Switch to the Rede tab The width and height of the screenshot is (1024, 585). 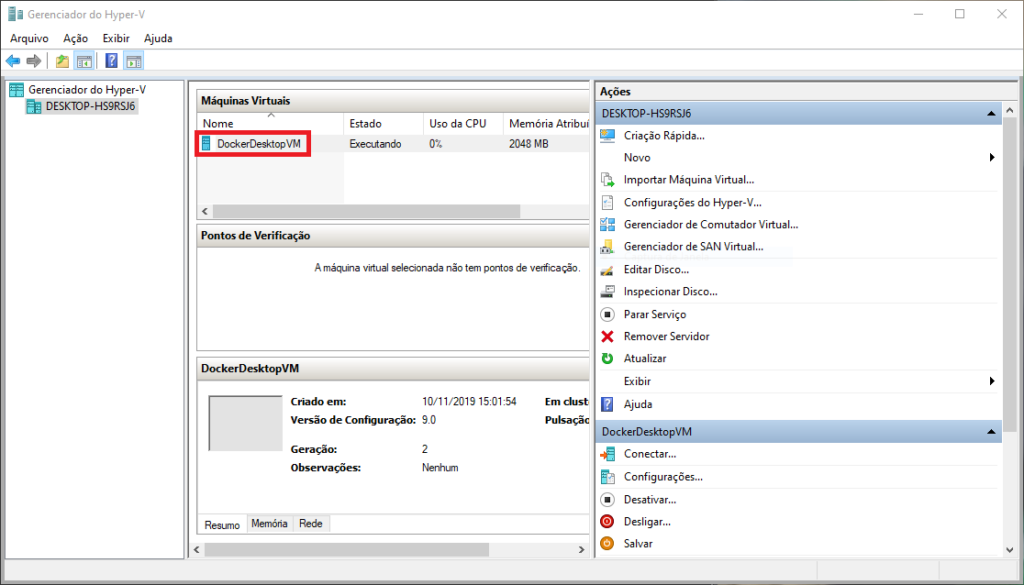[x=311, y=524]
